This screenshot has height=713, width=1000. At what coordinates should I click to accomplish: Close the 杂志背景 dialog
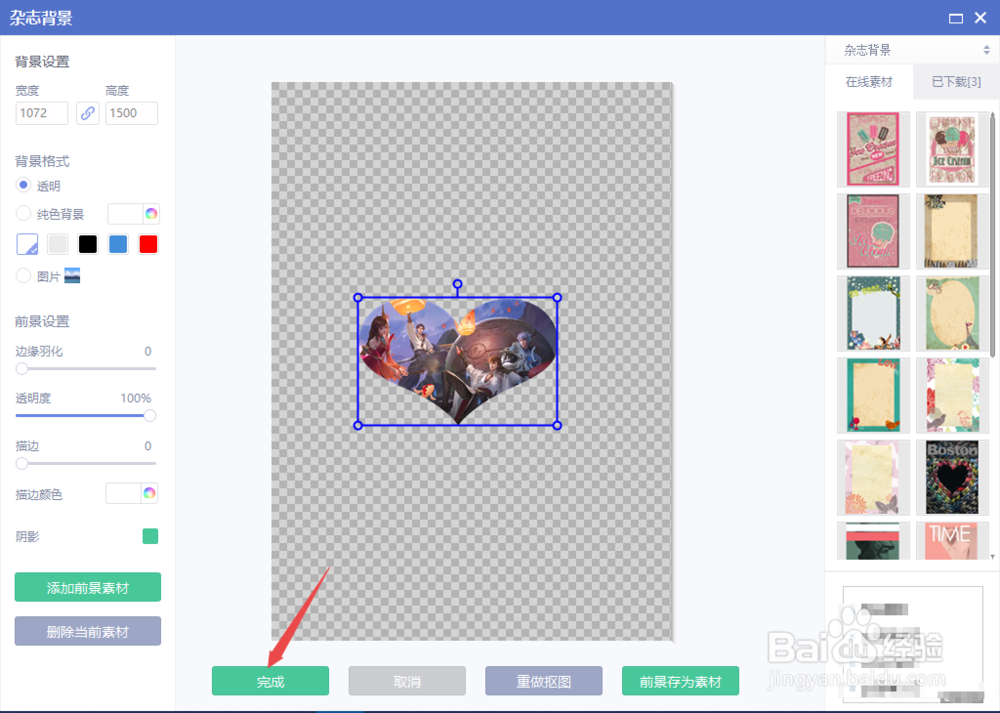pyautogui.click(x=981, y=18)
